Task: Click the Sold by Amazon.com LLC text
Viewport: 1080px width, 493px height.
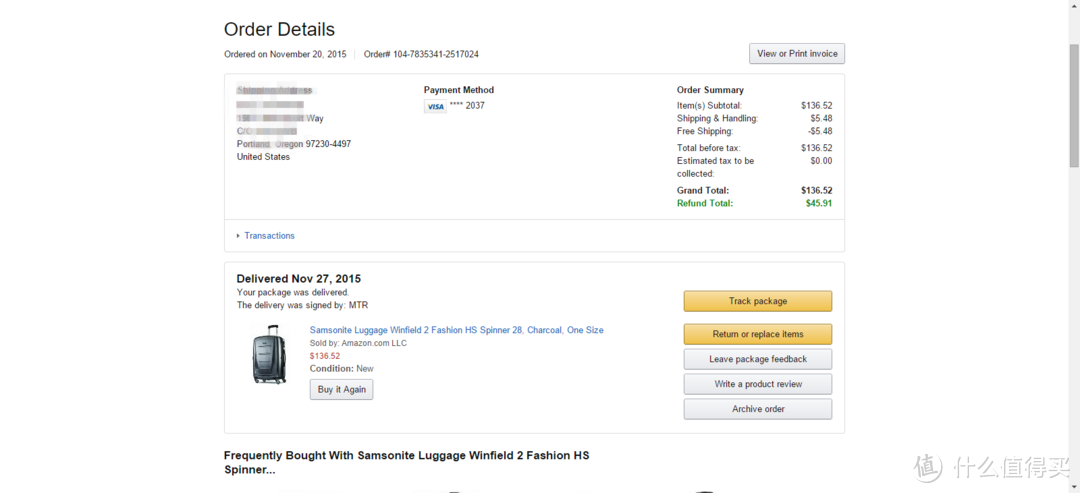Action: 358,343
